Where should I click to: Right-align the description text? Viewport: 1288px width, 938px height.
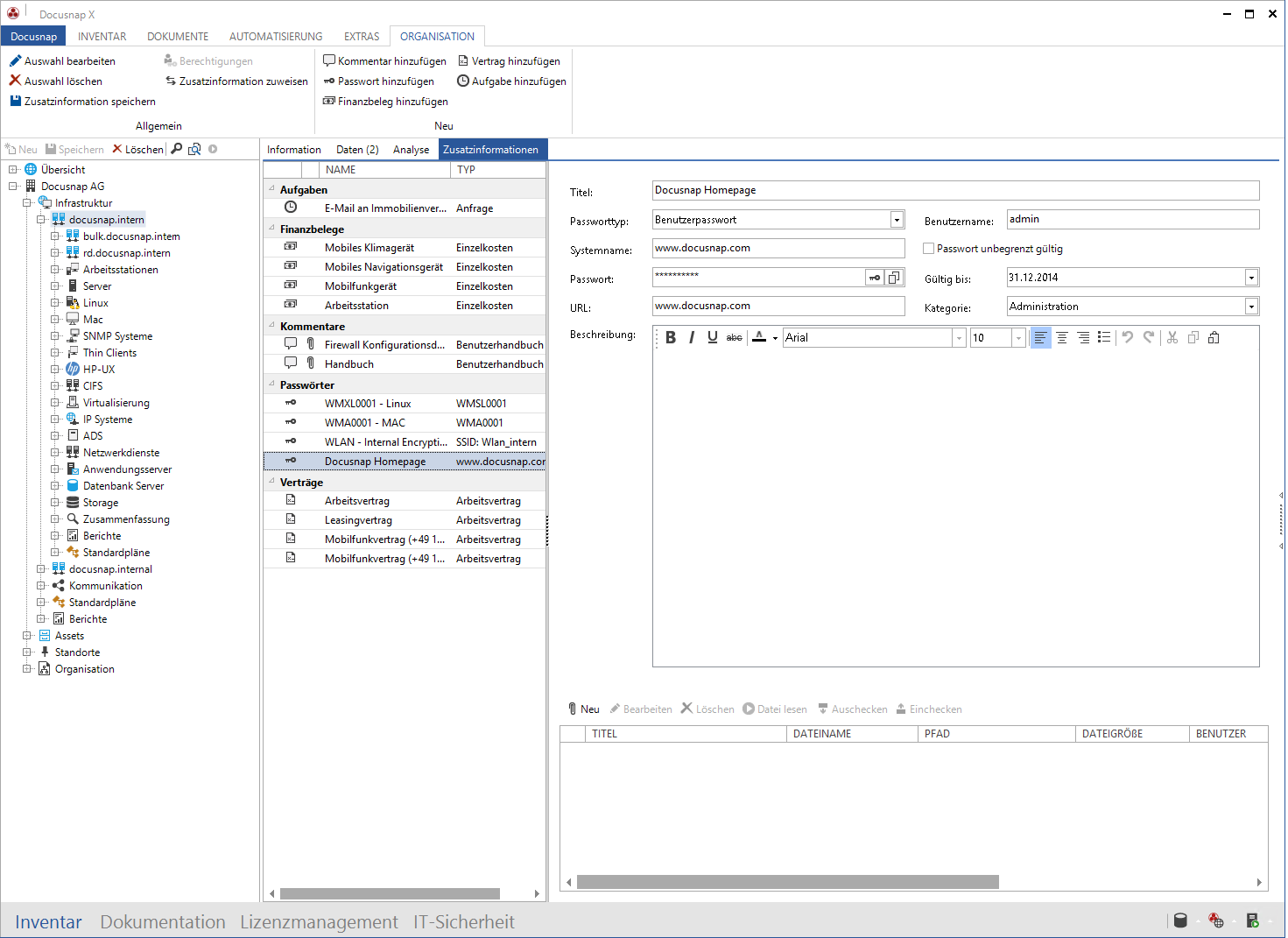pos(1083,337)
